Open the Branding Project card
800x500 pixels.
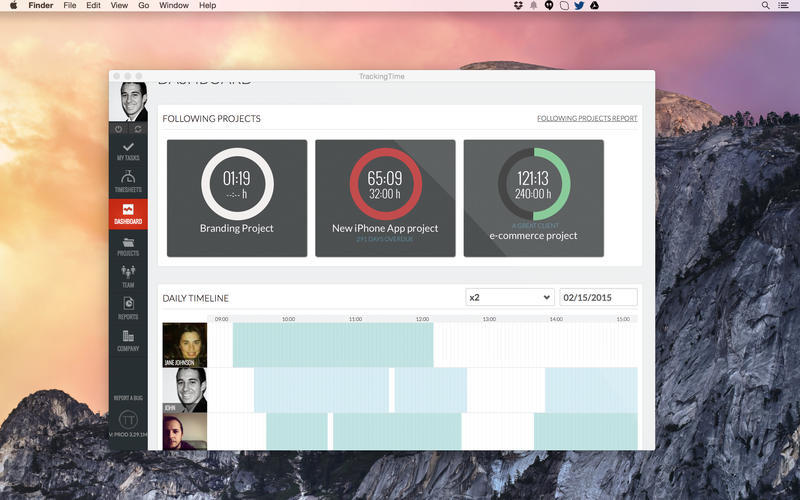point(237,198)
